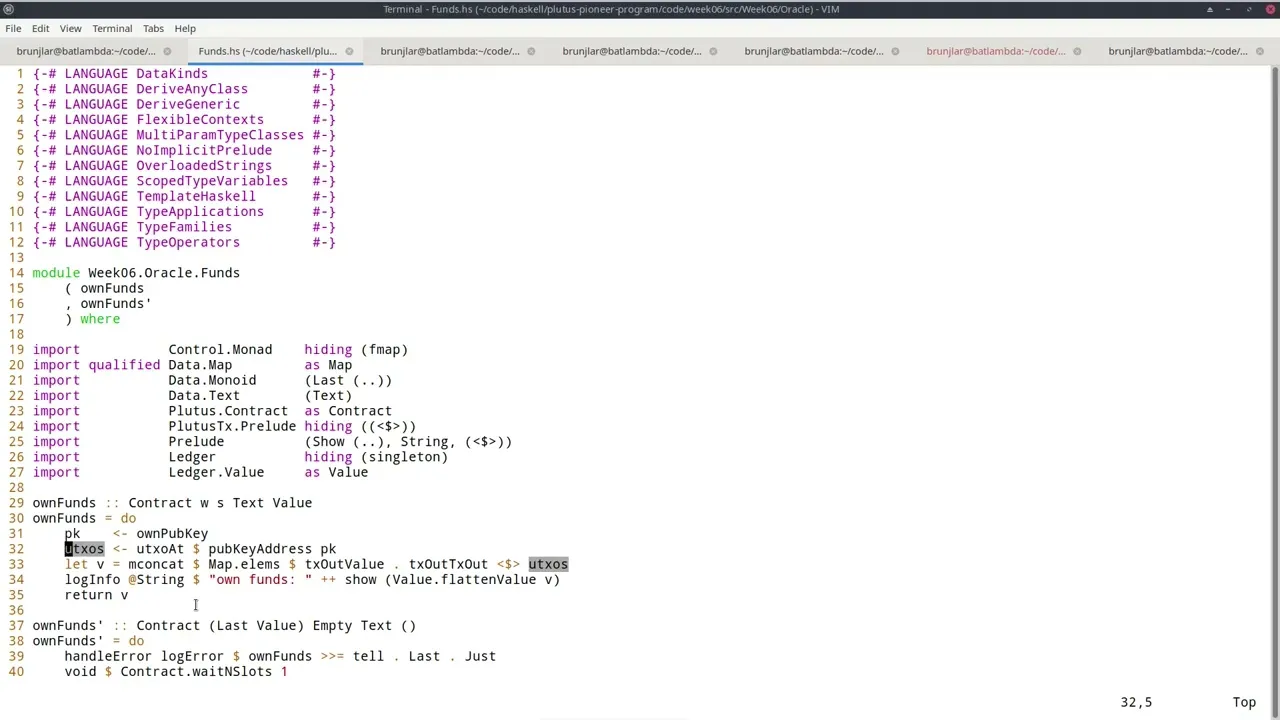The width and height of the screenshot is (1280, 720).
Task: Close the red-highlighted terminal tab
Action: click(x=1077, y=51)
